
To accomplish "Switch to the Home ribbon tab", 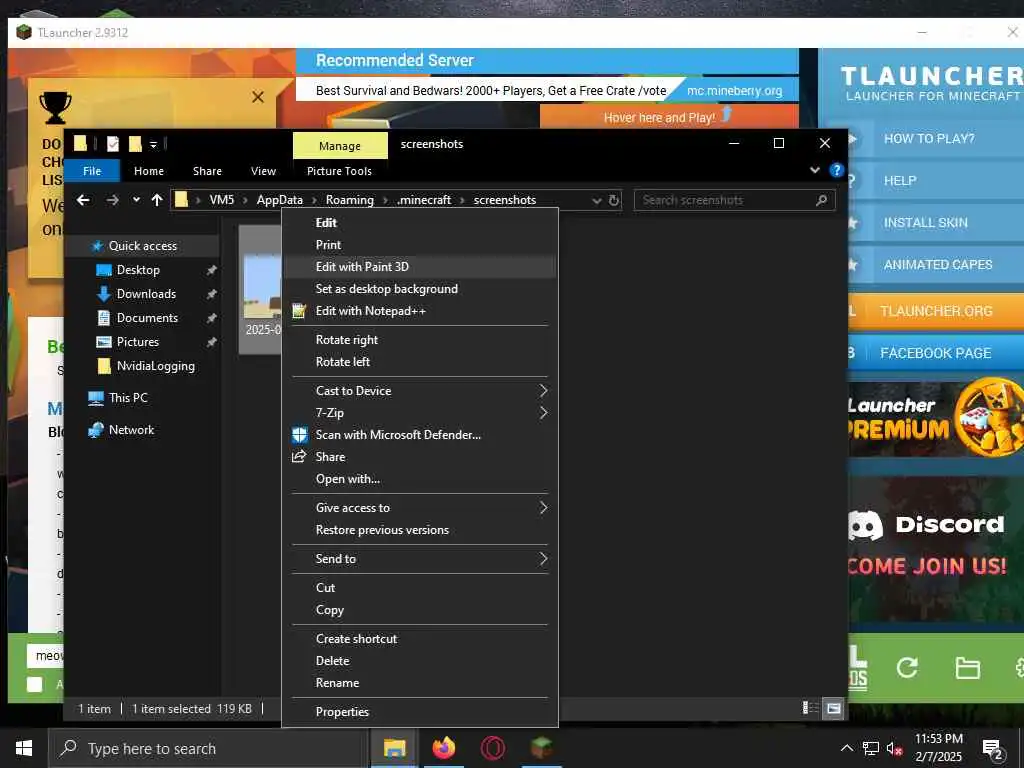I will coord(149,171).
